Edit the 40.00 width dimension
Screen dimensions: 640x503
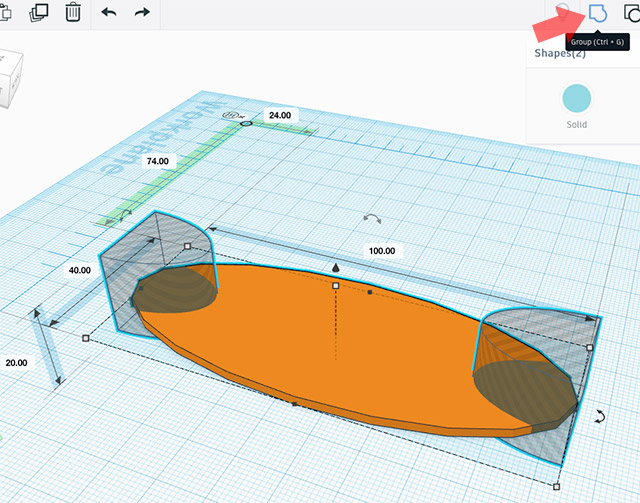pos(80,270)
